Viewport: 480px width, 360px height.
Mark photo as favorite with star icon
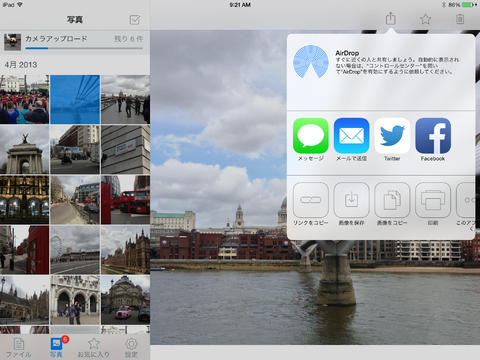[425, 19]
